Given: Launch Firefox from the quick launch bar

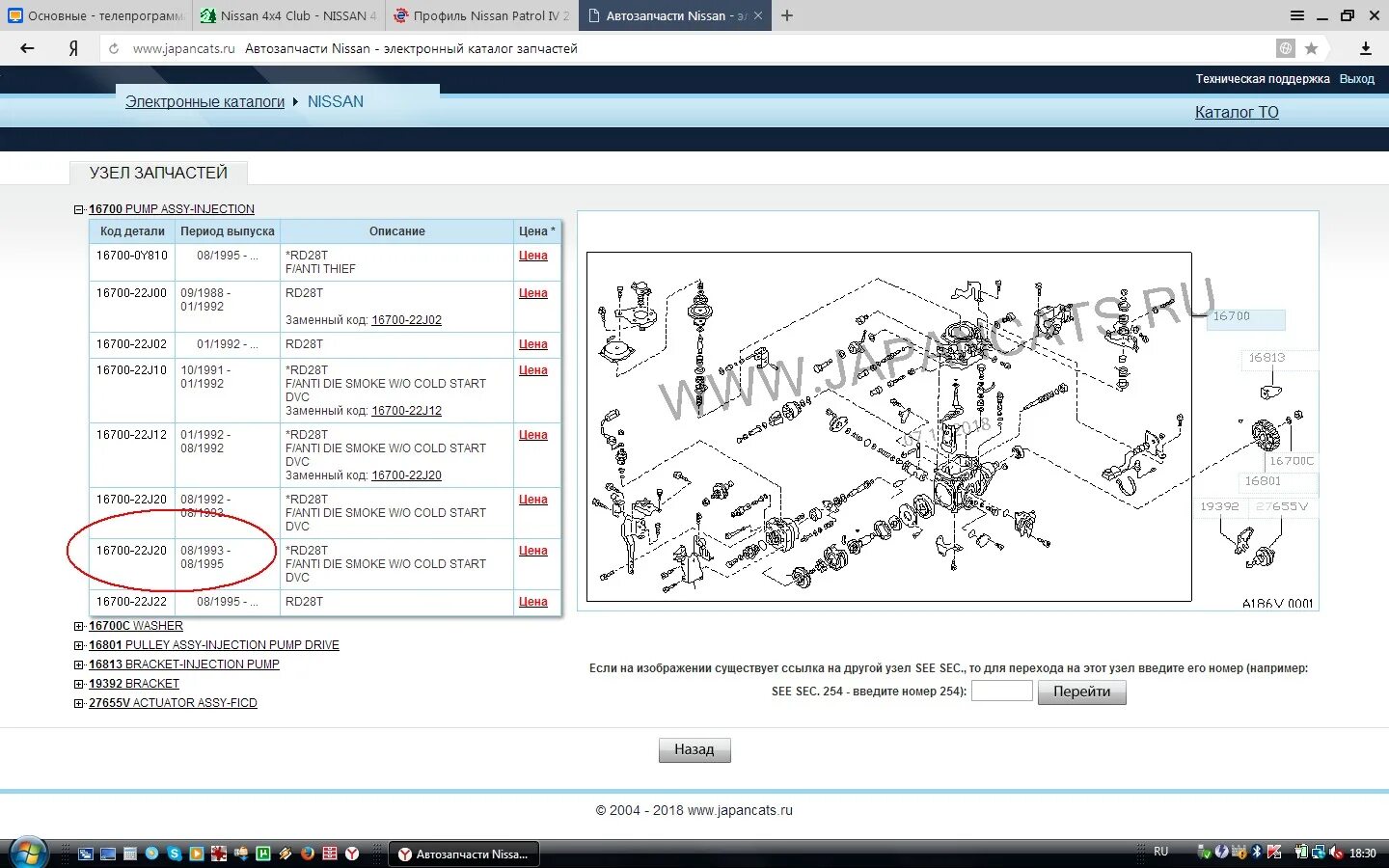Looking at the screenshot, I should pos(308,854).
